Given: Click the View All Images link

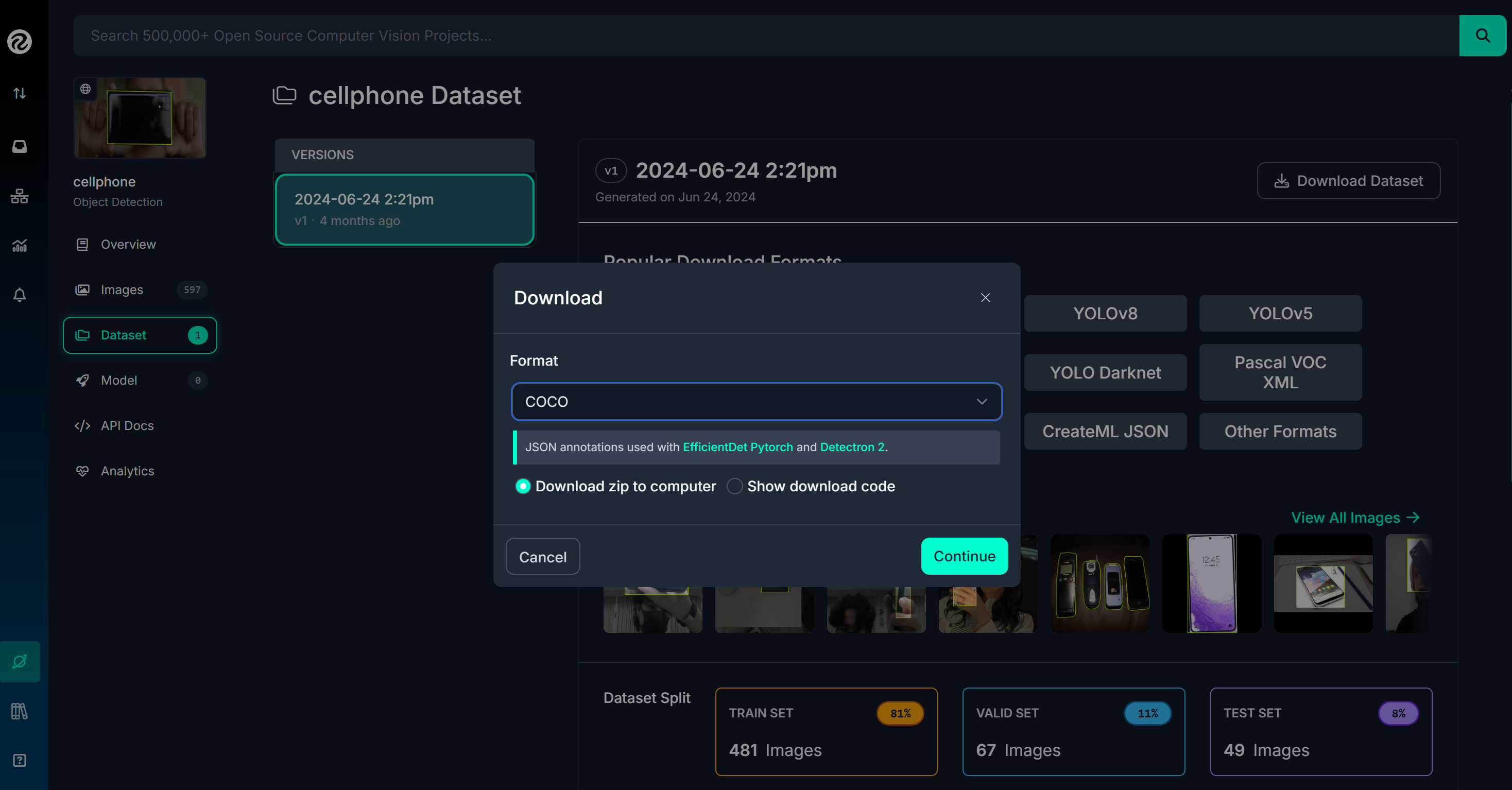Looking at the screenshot, I should point(1355,518).
